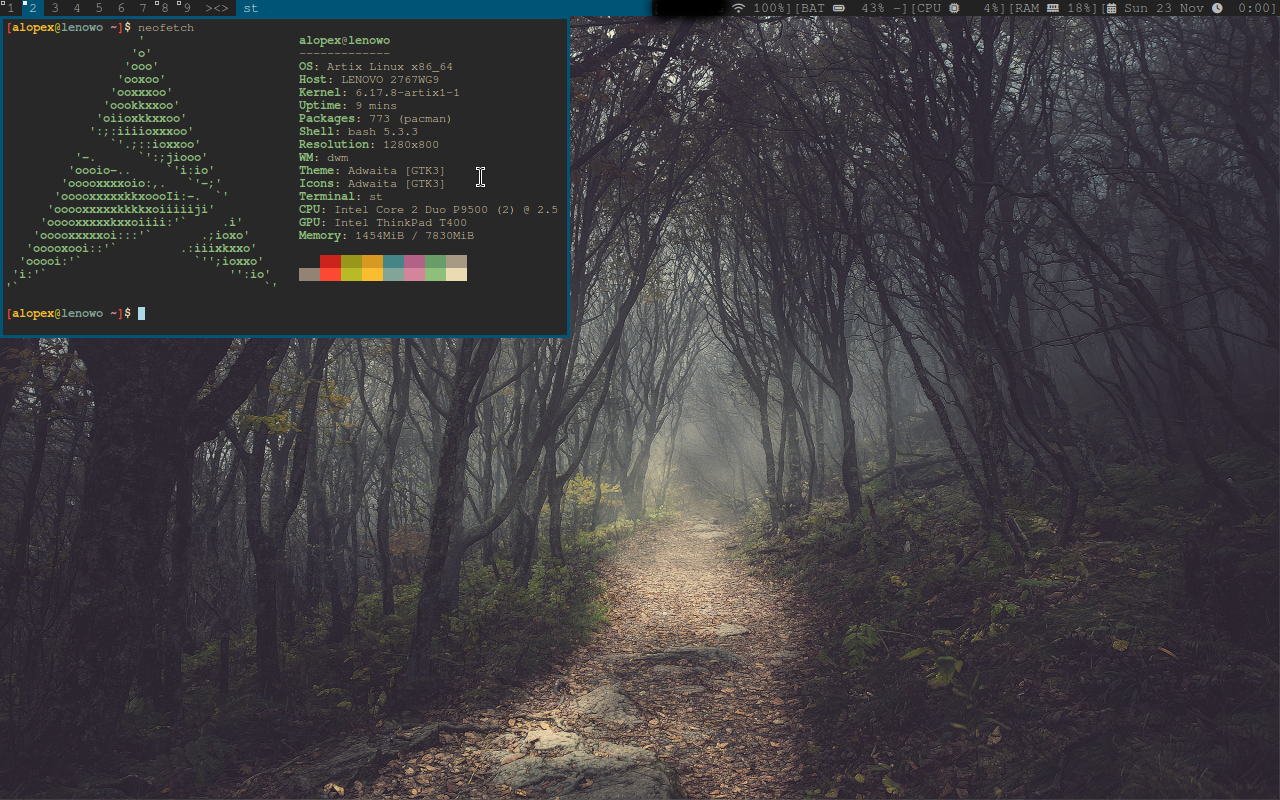Click the 'Host: LENOVO 2767WG9' line

[x=369, y=80]
